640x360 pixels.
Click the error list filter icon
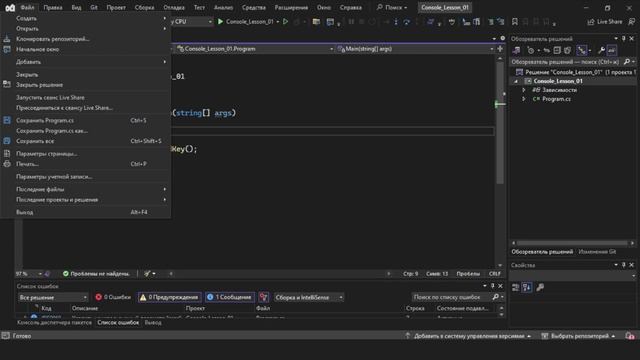(264, 297)
